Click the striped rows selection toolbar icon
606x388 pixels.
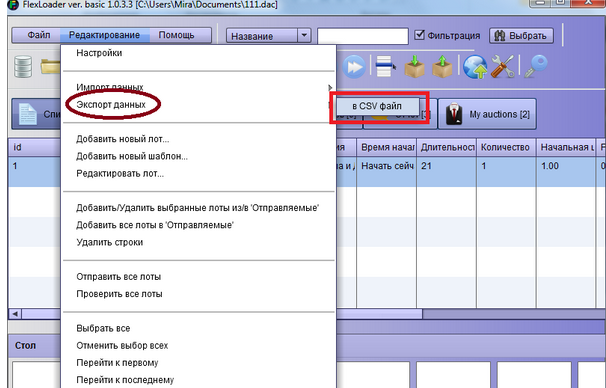point(385,66)
